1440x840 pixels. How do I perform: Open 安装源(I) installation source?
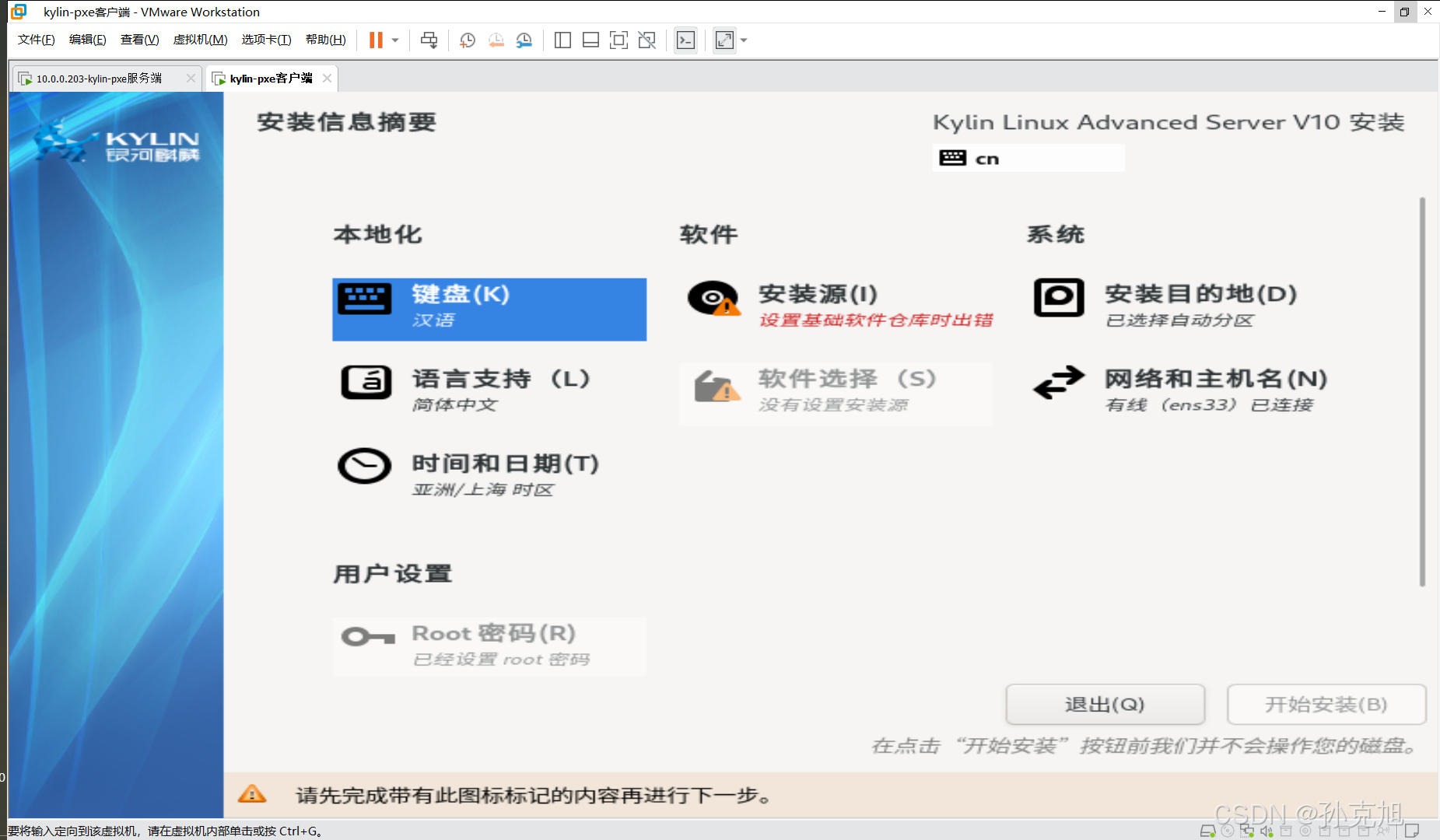click(x=836, y=309)
